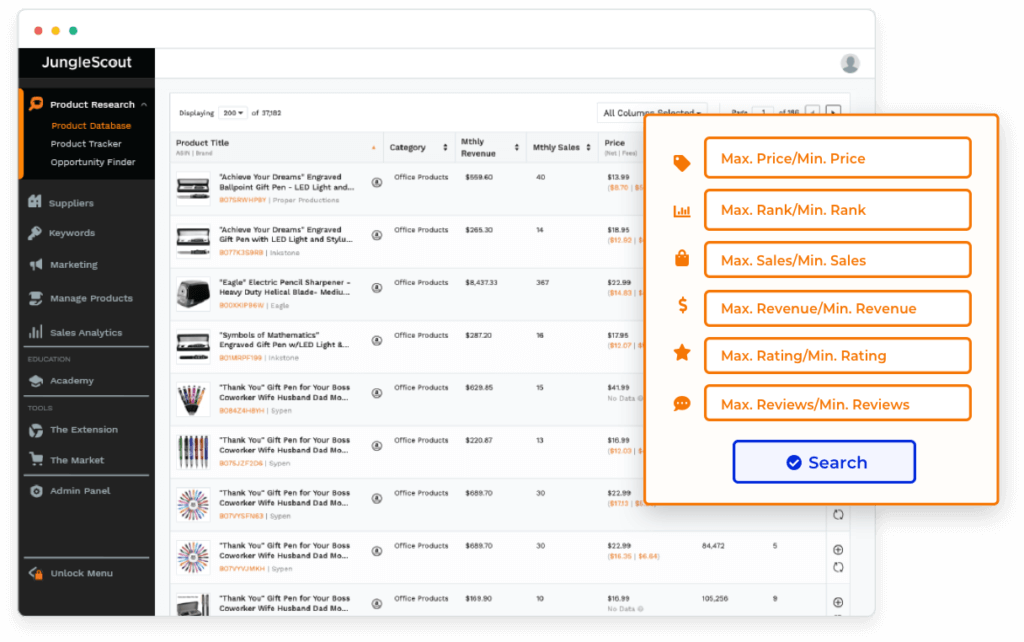Click Unlock Menu at sidebar bottom

click(x=81, y=573)
